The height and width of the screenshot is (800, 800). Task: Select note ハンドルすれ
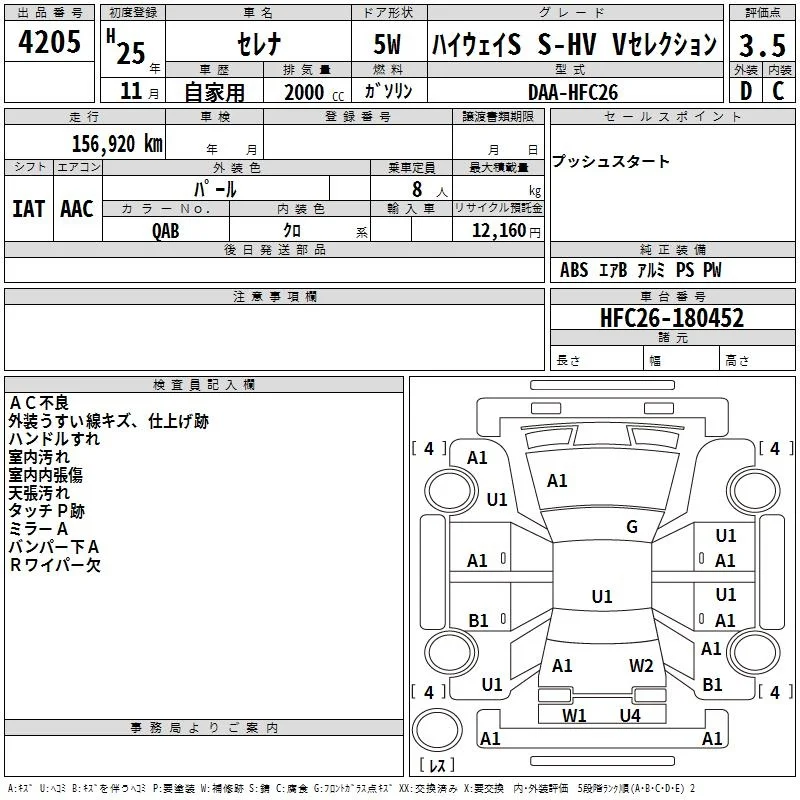coord(54,439)
